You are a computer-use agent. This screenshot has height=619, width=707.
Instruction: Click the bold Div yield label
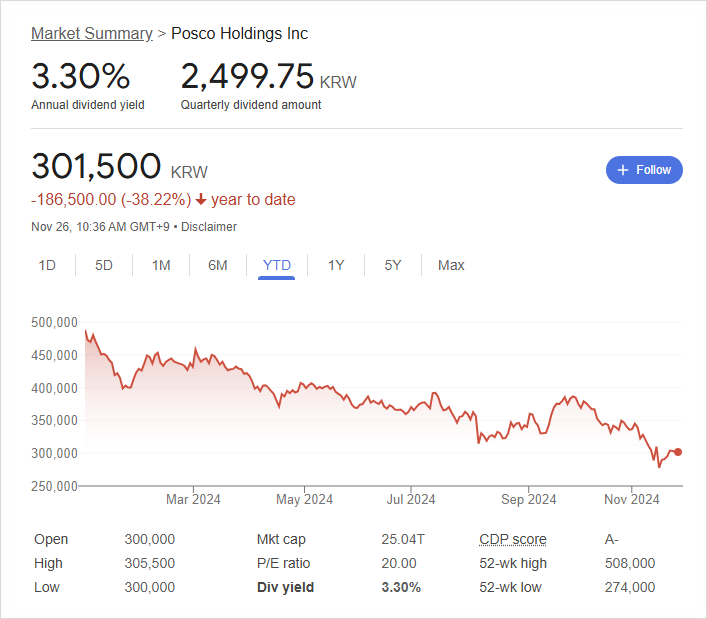[x=285, y=587]
